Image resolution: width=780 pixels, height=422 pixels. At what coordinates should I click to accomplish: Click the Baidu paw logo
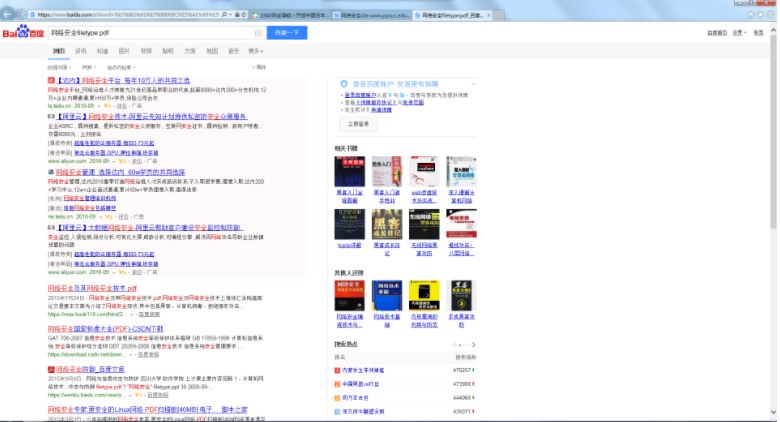[23, 32]
